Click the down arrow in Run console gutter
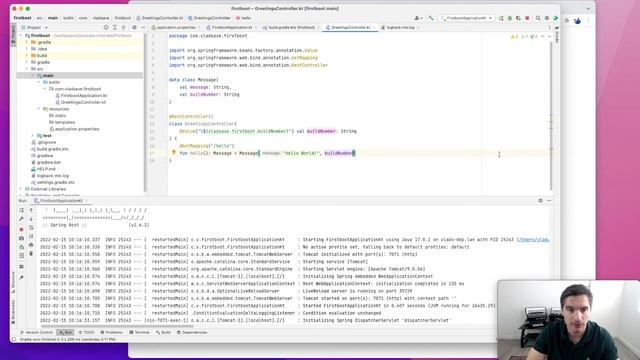Viewport: 640px width, 360px height. pyautogui.click(x=31, y=219)
